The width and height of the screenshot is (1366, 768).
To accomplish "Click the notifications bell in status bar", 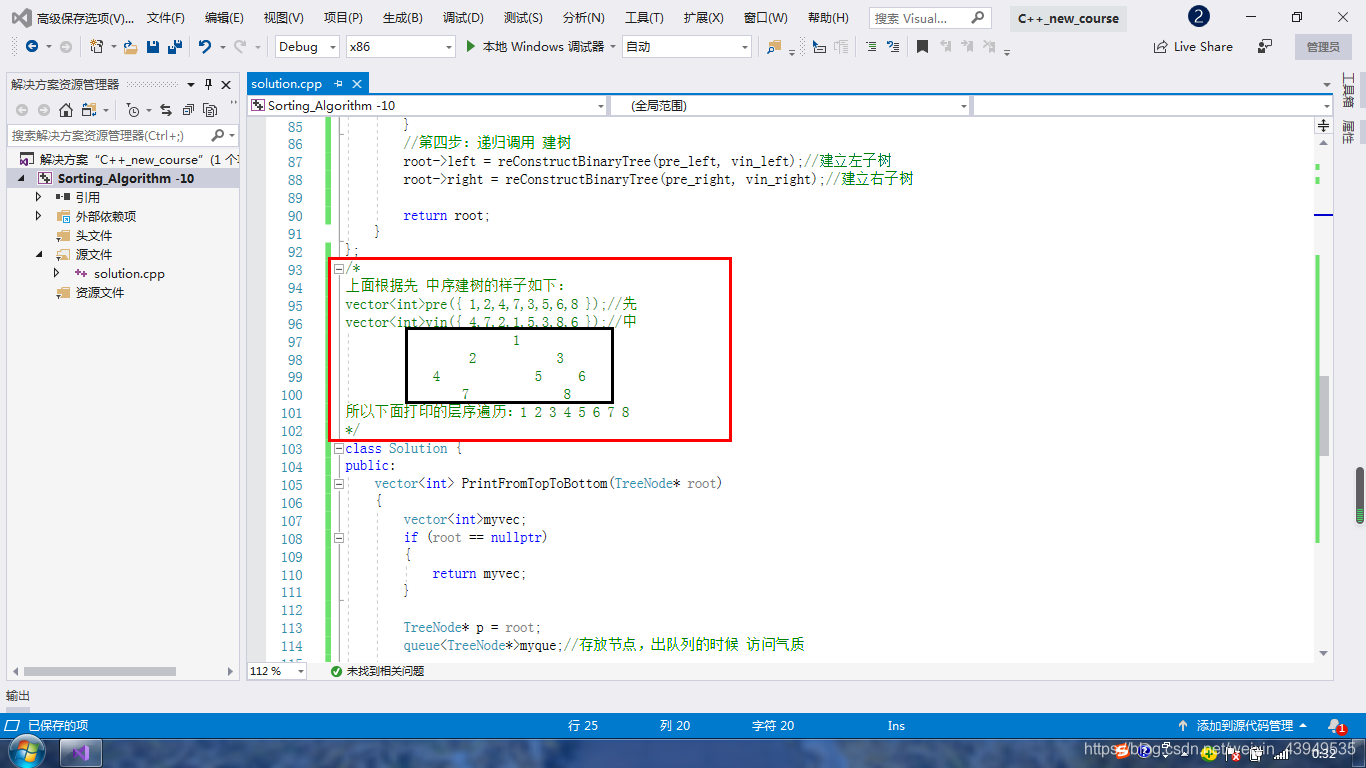I will point(1336,725).
